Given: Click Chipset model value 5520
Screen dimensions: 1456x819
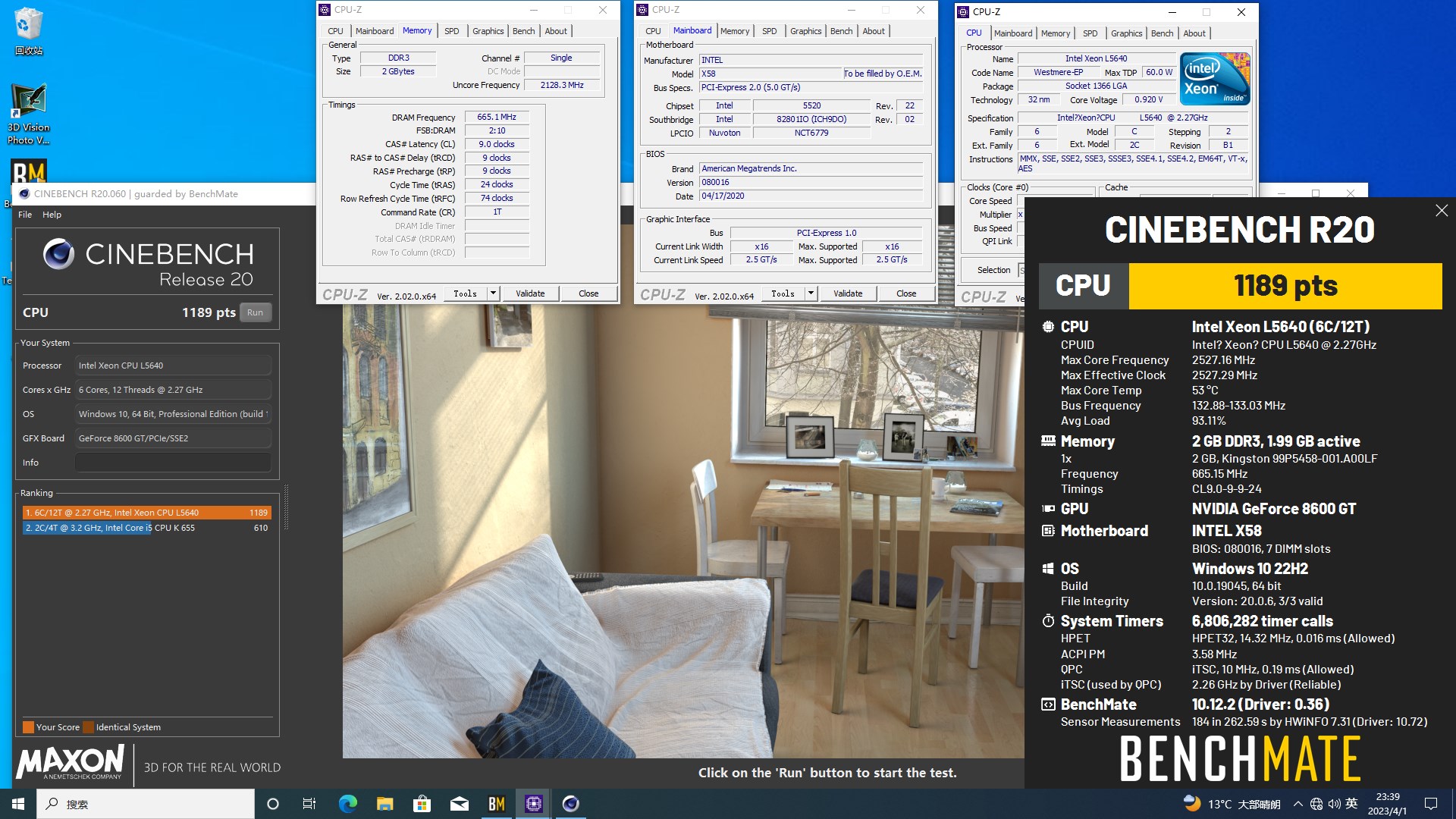Looking at the screenshot, I should pyautogui.click(x=811, y=105).
